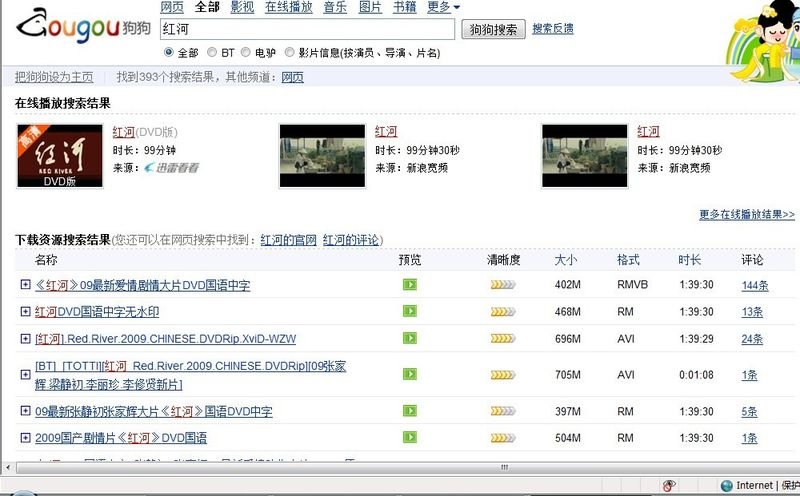
Task: Open the 搜索反馈 link
Action: tap(553, 29)
